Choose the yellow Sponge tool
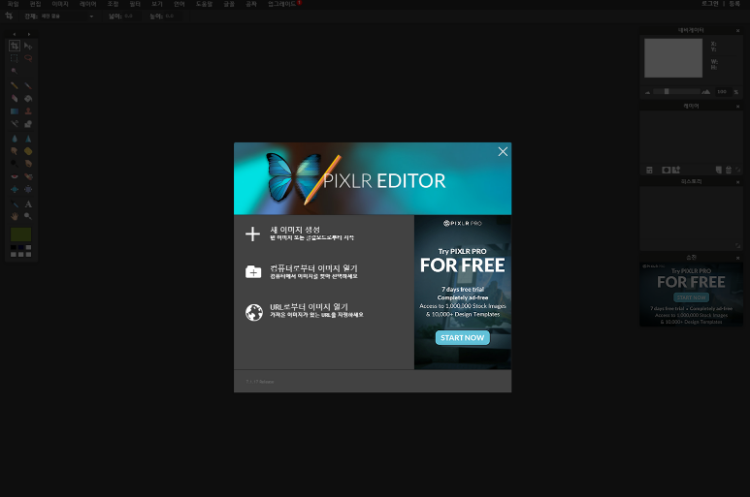This screenshot has width=750, height=497. [x=28, y=151]
